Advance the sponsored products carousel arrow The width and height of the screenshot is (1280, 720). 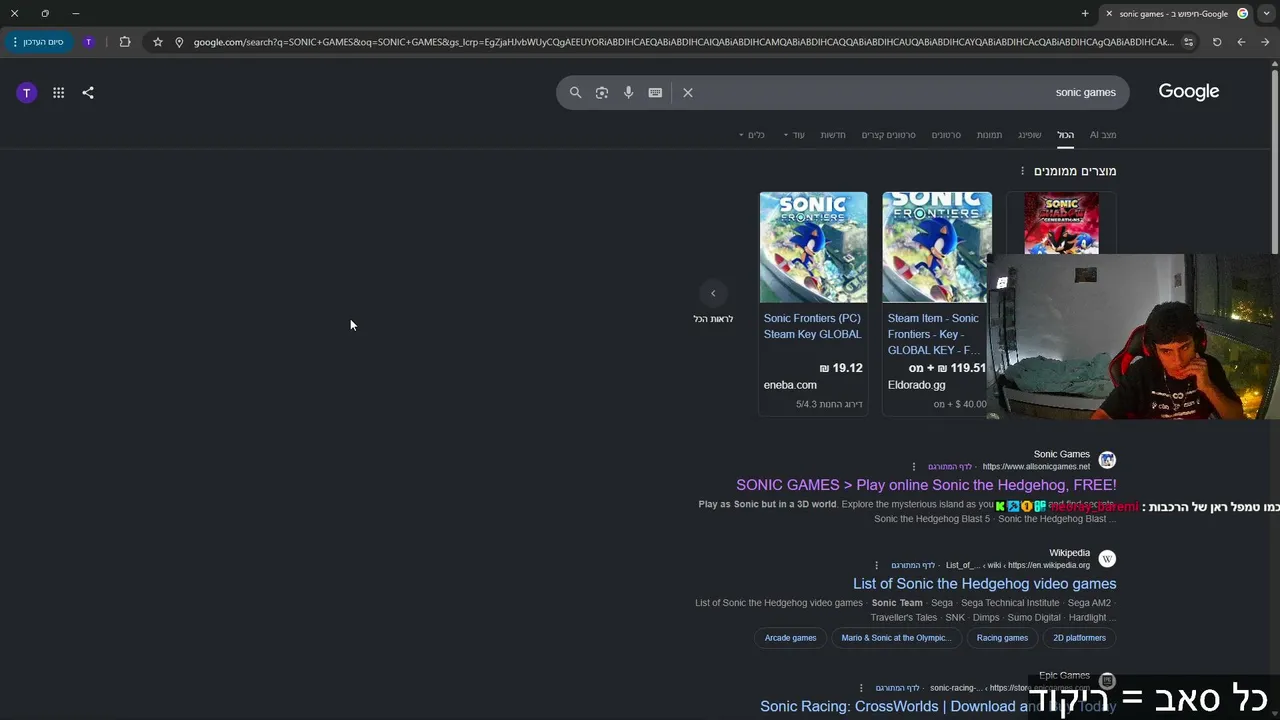pyautogui.click(x=713, y=293)
